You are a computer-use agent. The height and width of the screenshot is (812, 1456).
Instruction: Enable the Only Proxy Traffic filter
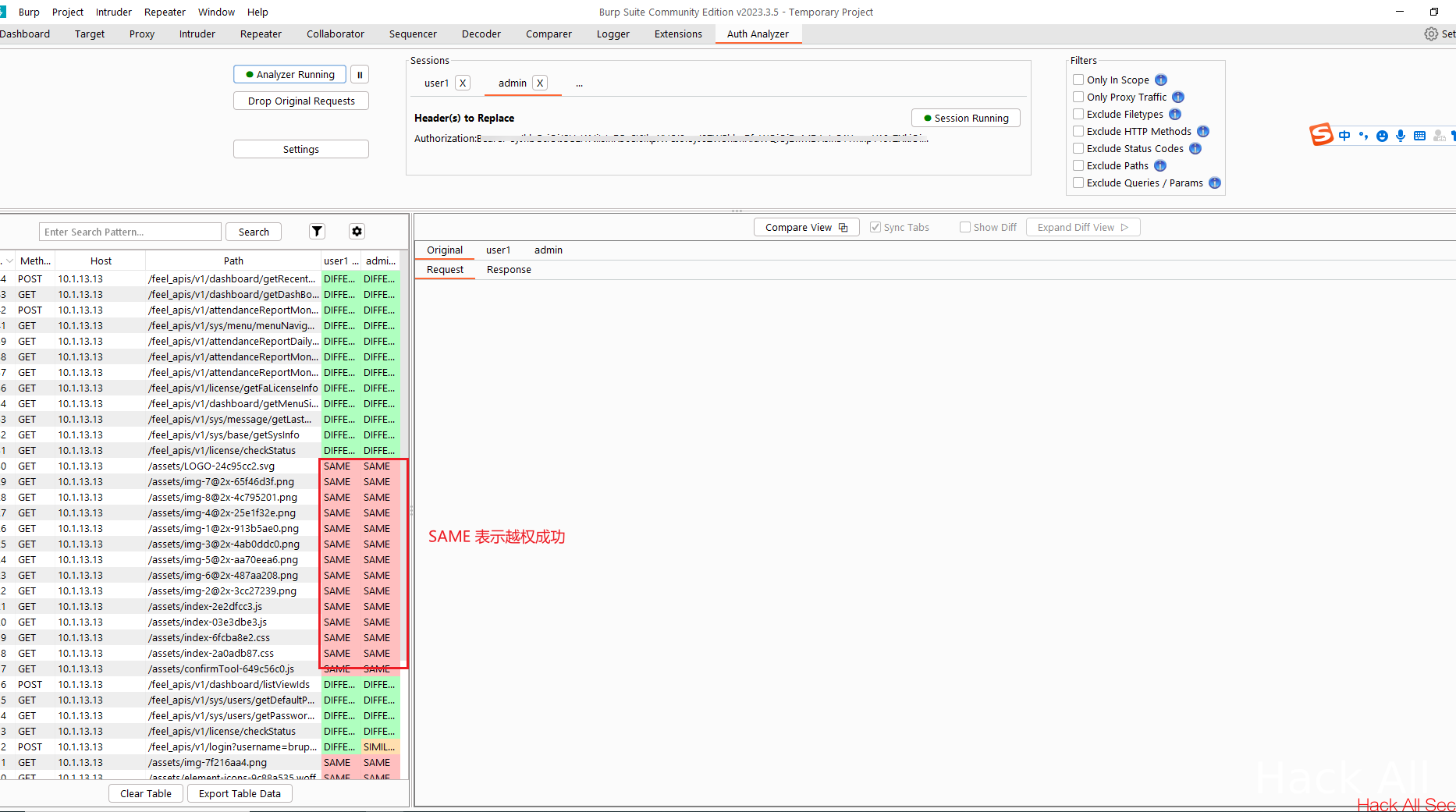click(x=1078, y=98)
